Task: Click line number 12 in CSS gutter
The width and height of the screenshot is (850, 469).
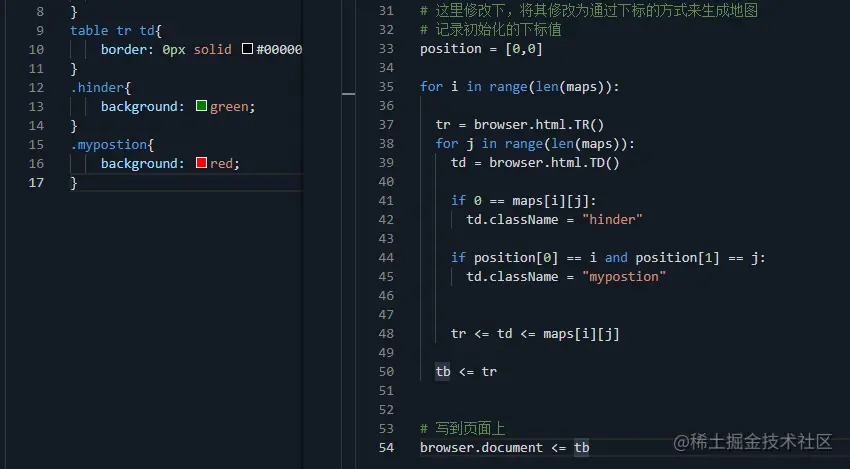Action: (36, 87)
